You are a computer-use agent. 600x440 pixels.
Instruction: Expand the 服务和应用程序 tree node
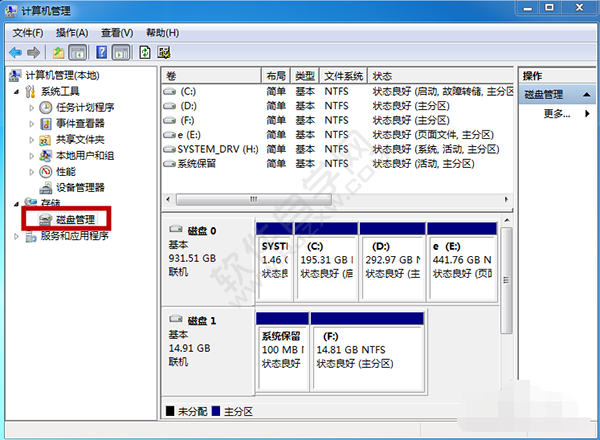click(16, 236)
